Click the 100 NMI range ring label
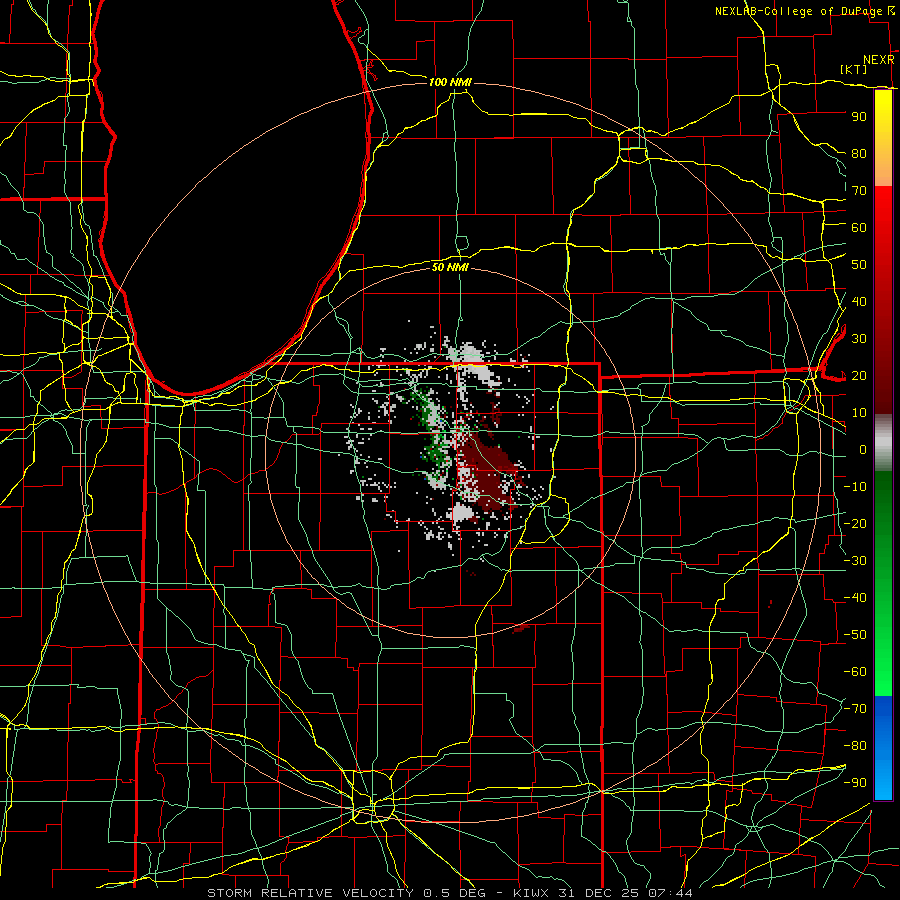The image size is (900, 900). click(x=450, y=83)
